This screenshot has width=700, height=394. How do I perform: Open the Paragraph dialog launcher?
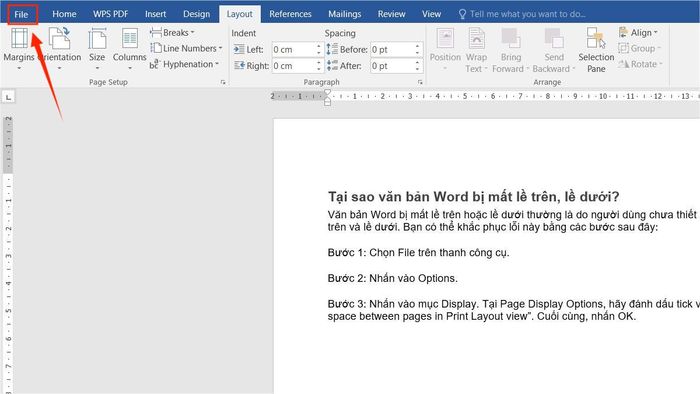pos(420,82)
